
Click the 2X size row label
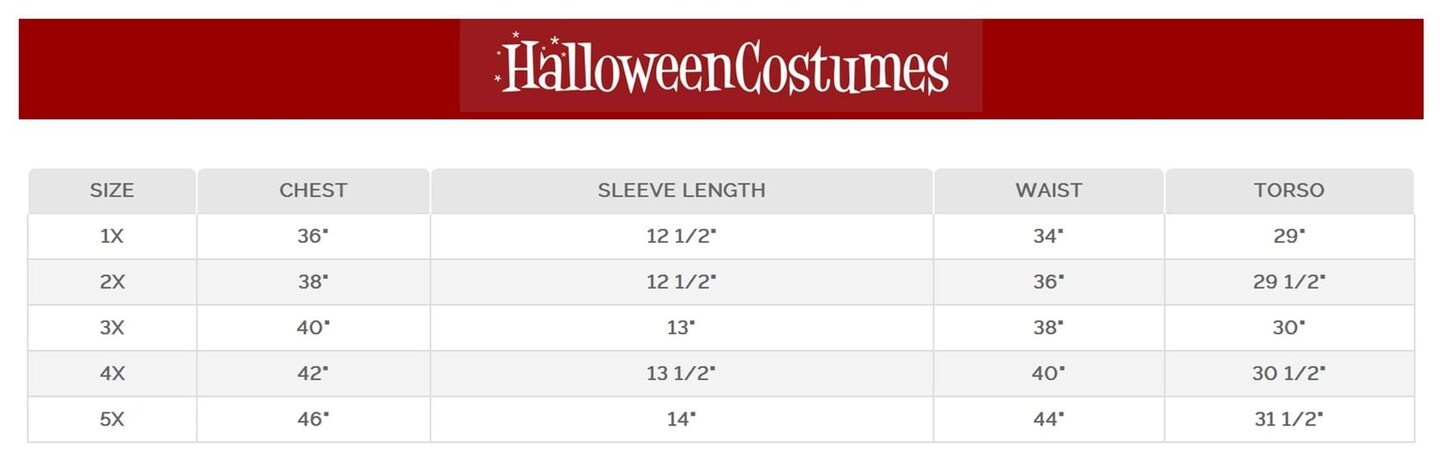pos(112,282)
